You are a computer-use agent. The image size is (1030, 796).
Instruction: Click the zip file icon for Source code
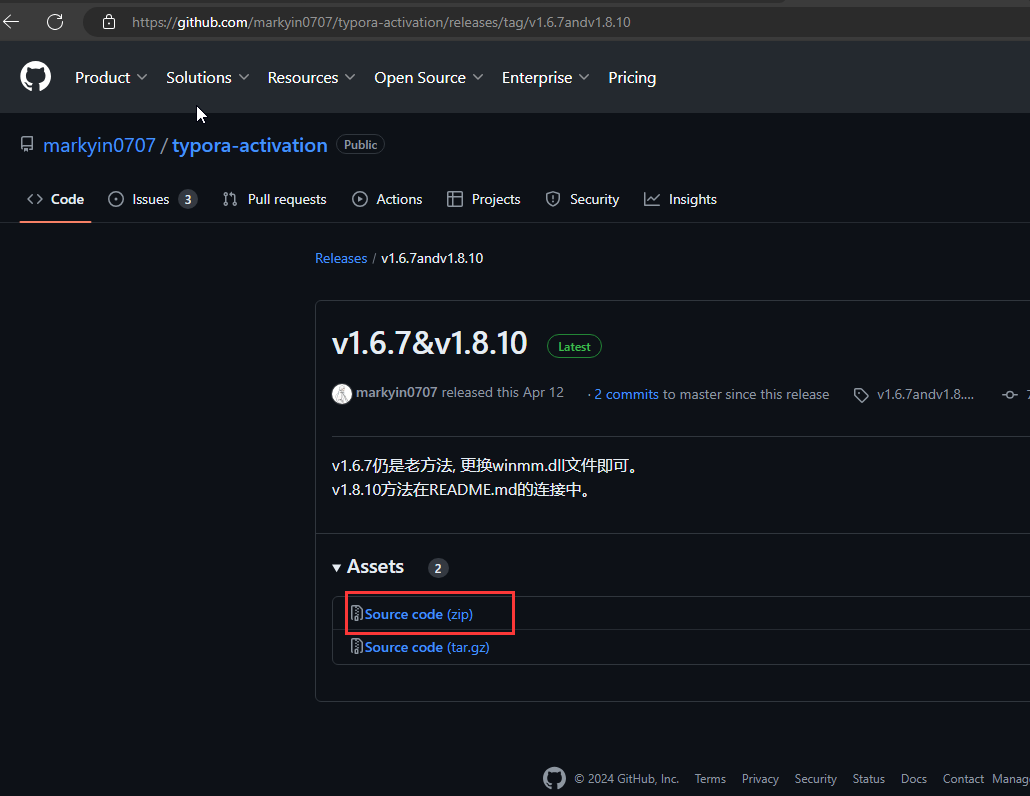(357, 613)
